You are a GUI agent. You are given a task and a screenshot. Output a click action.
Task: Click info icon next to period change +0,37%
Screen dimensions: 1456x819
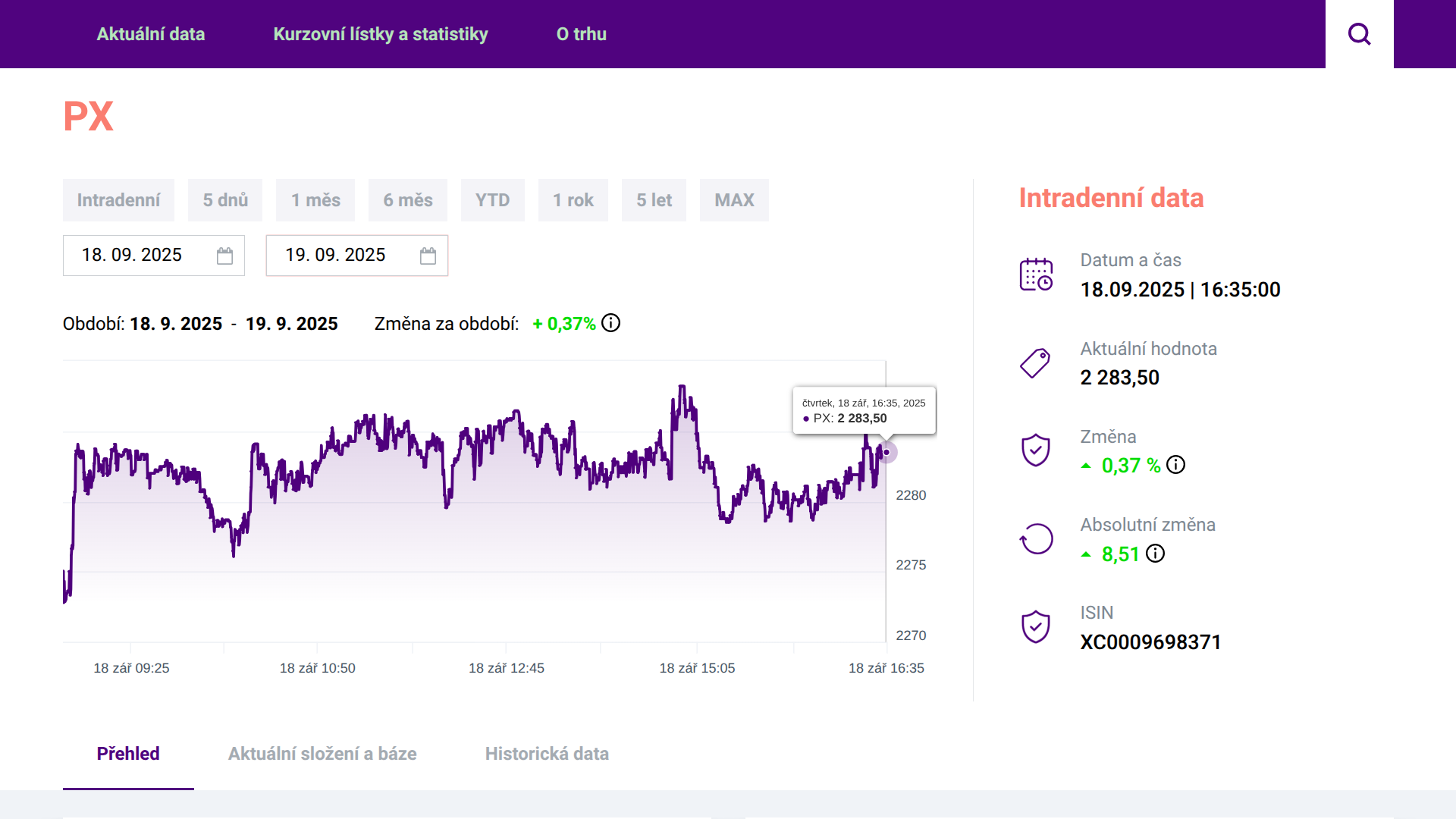610,323
